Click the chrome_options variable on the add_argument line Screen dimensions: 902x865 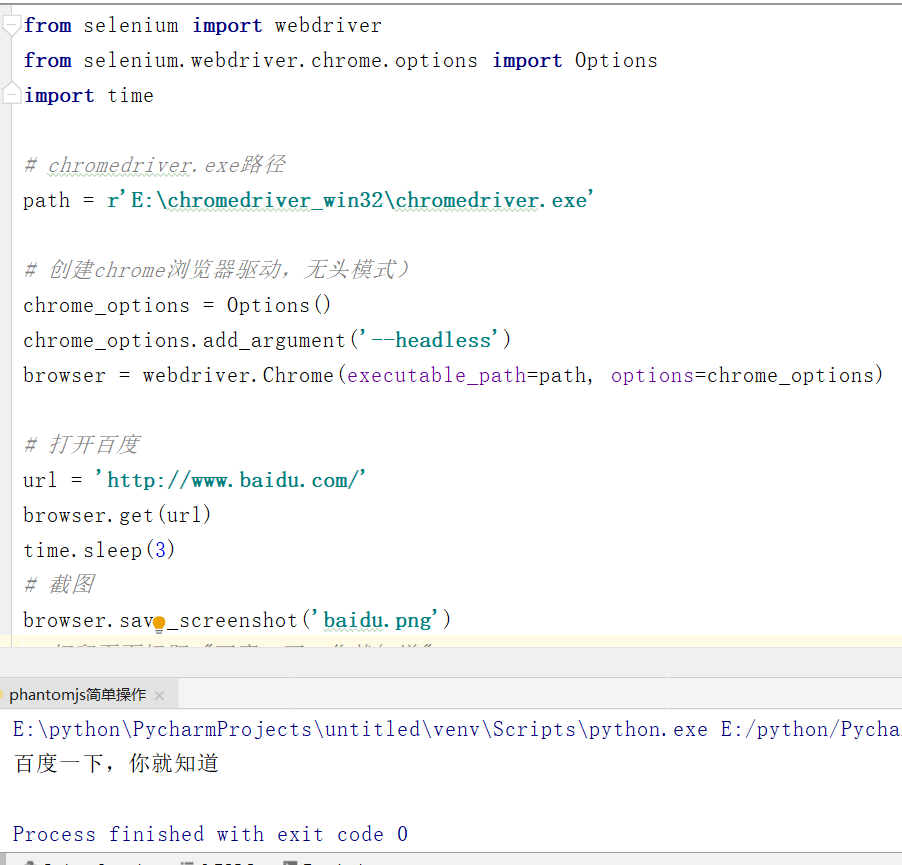tap(105, 340)
